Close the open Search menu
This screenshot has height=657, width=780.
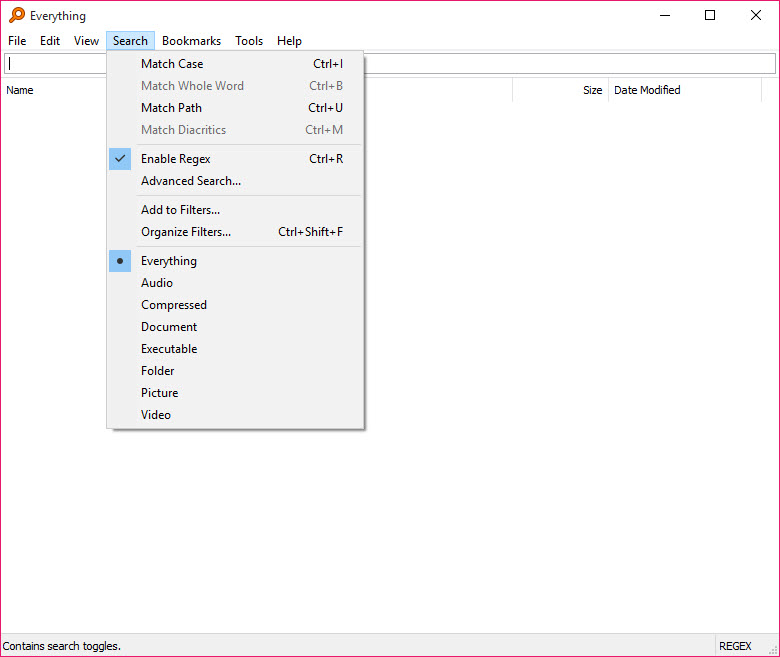coord(130,41)
